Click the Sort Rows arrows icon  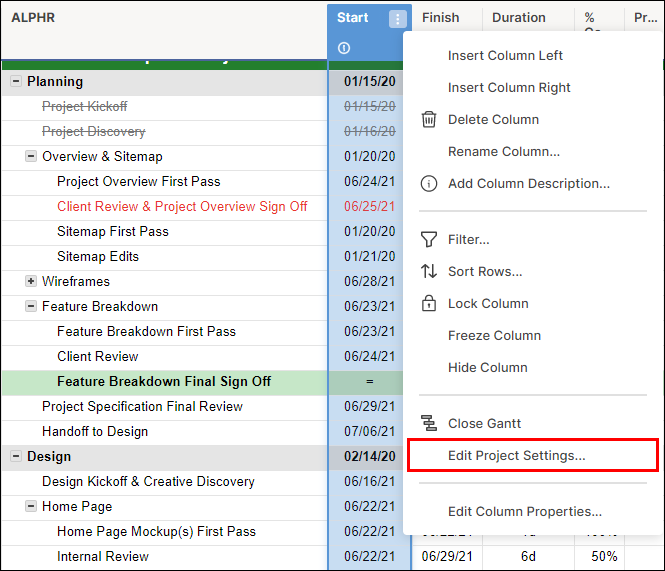tap(429, 271)
